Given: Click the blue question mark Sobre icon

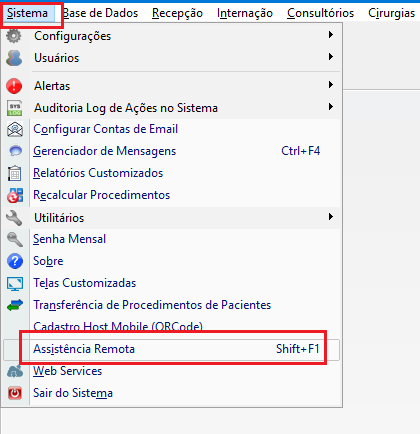Looking at the screenshot, I should [15, 261].
